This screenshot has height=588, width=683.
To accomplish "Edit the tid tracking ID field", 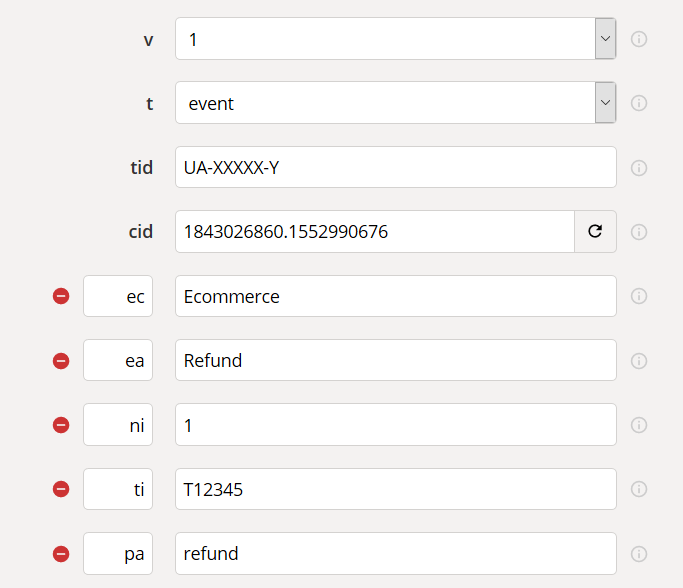I will [x=395, y=167].
